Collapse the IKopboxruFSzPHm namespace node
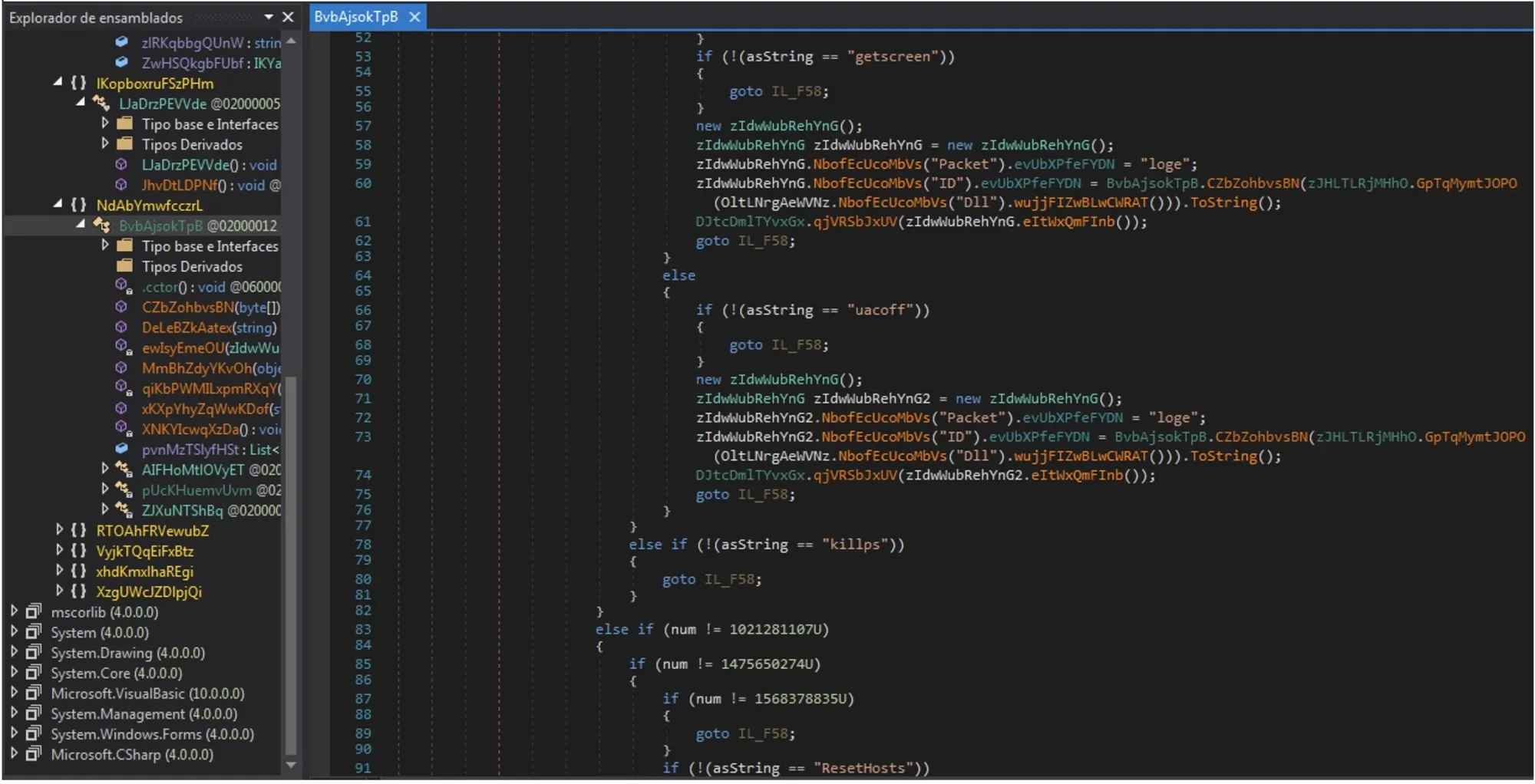Viewport: 1535px width, 784px height. pos(58,82)
